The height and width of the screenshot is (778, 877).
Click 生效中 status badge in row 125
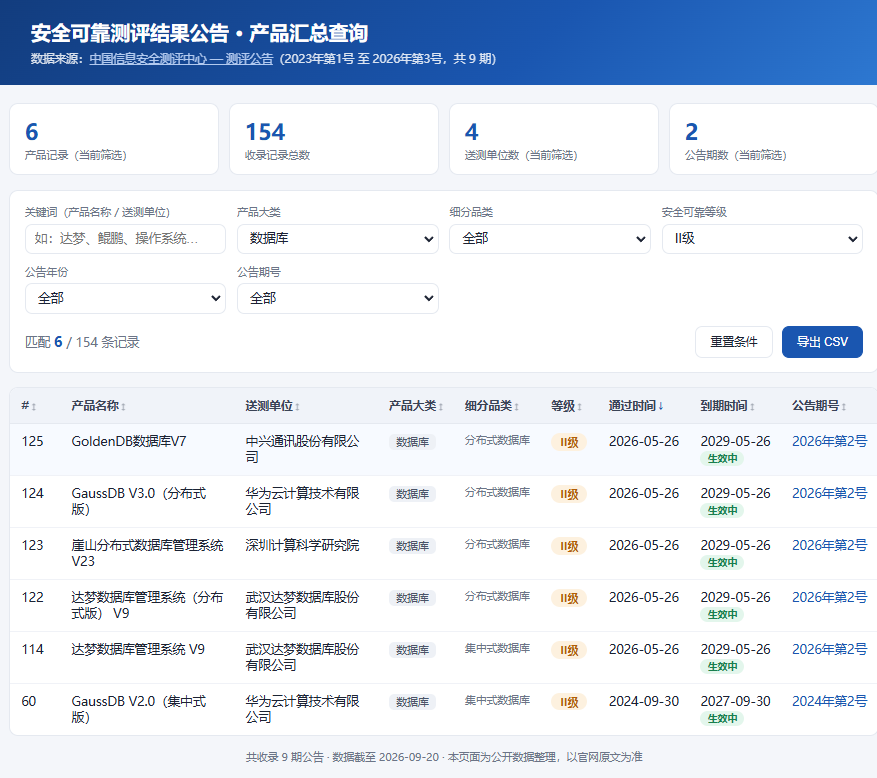pos(722,459)
